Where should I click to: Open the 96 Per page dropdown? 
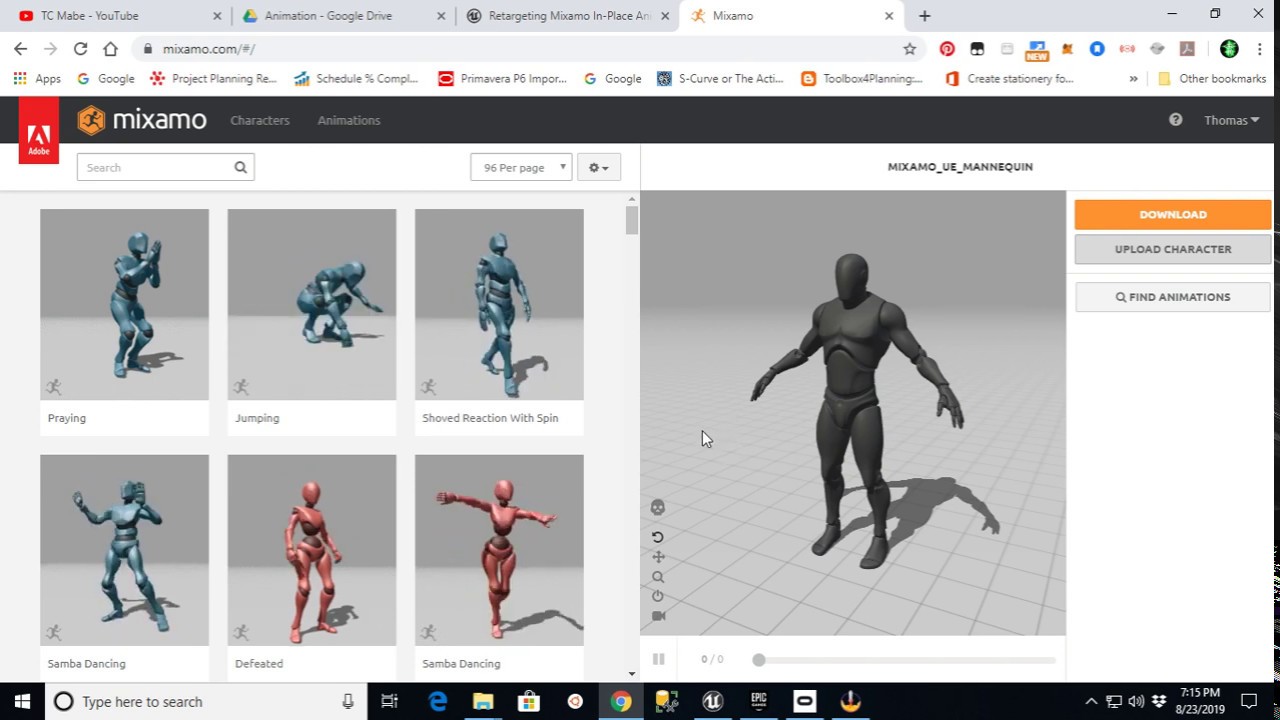[x=520, y=168]
